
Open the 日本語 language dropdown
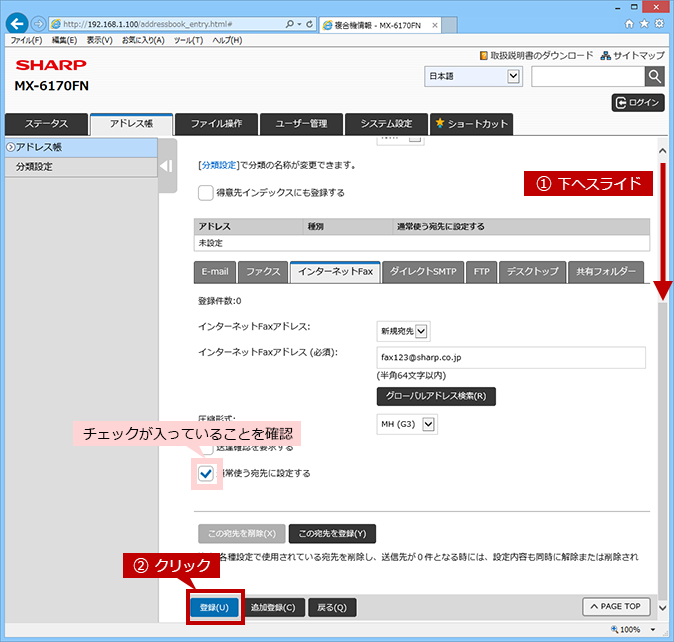(x=473, y=76)
